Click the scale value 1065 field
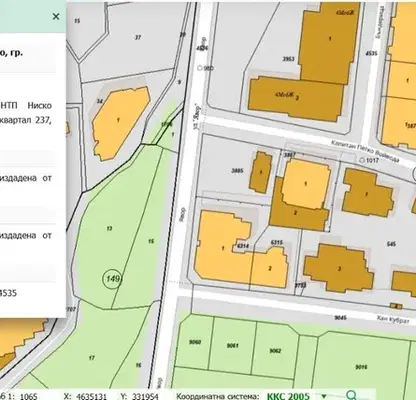 point(28,396)
